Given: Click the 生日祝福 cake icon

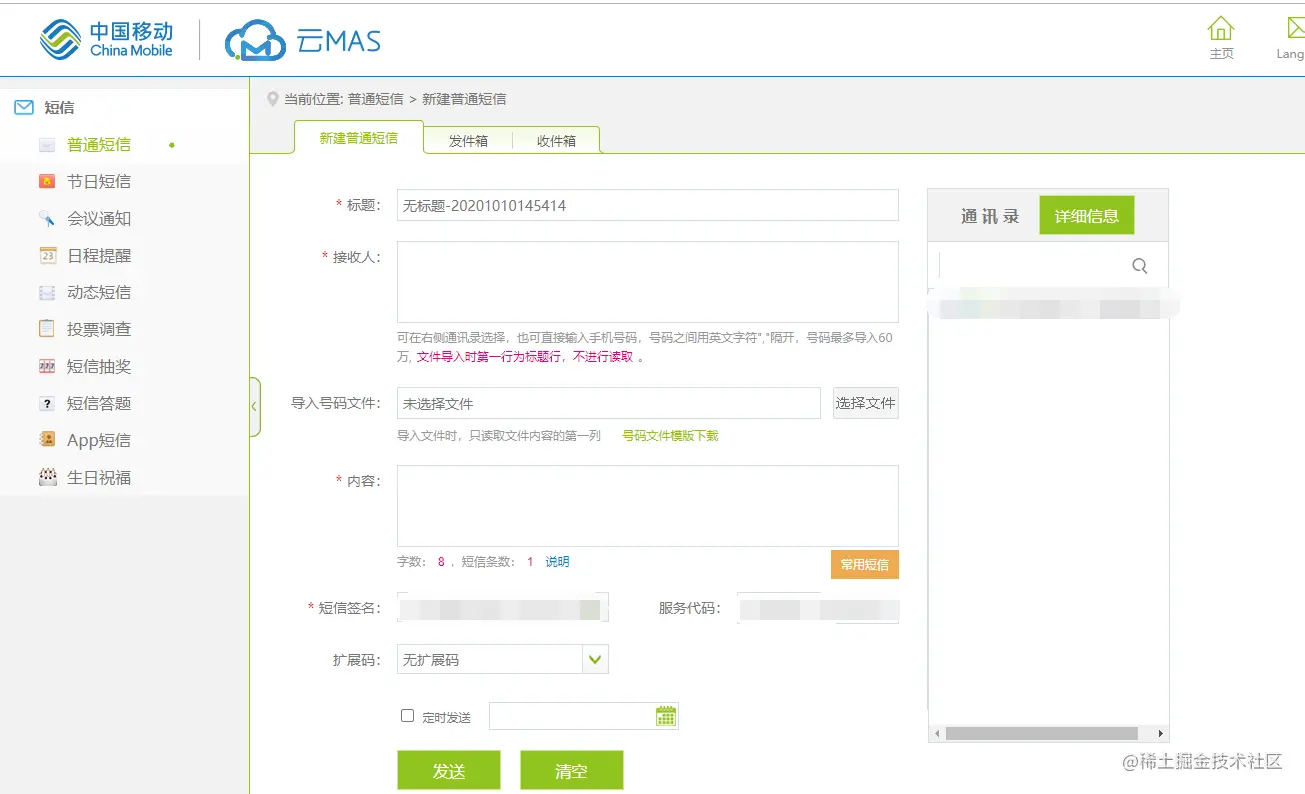Looking at the screenshot, I should [x=47, y=477].
